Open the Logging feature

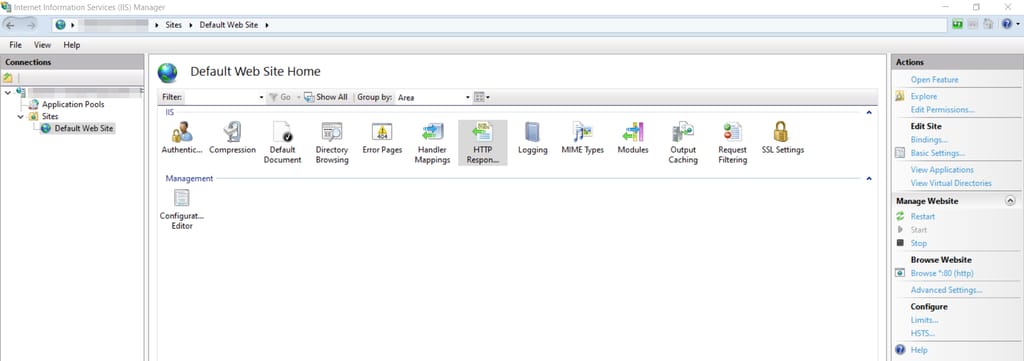pos(532,138)
